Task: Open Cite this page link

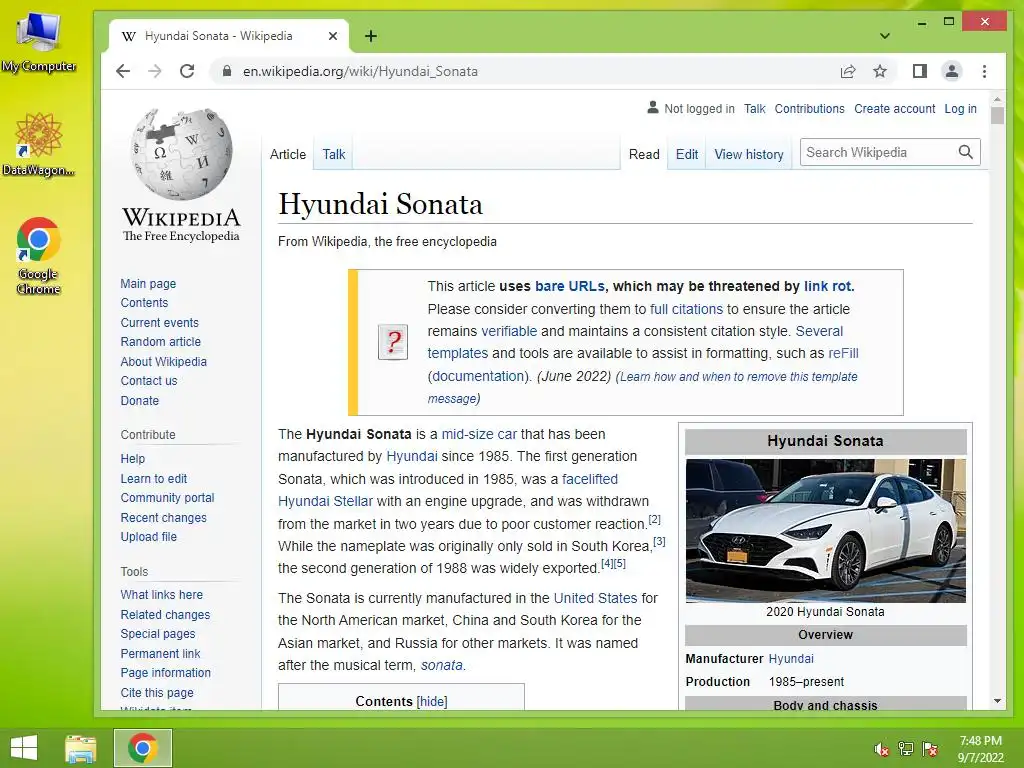Action: pyautogui.click(x=157, y=692)
